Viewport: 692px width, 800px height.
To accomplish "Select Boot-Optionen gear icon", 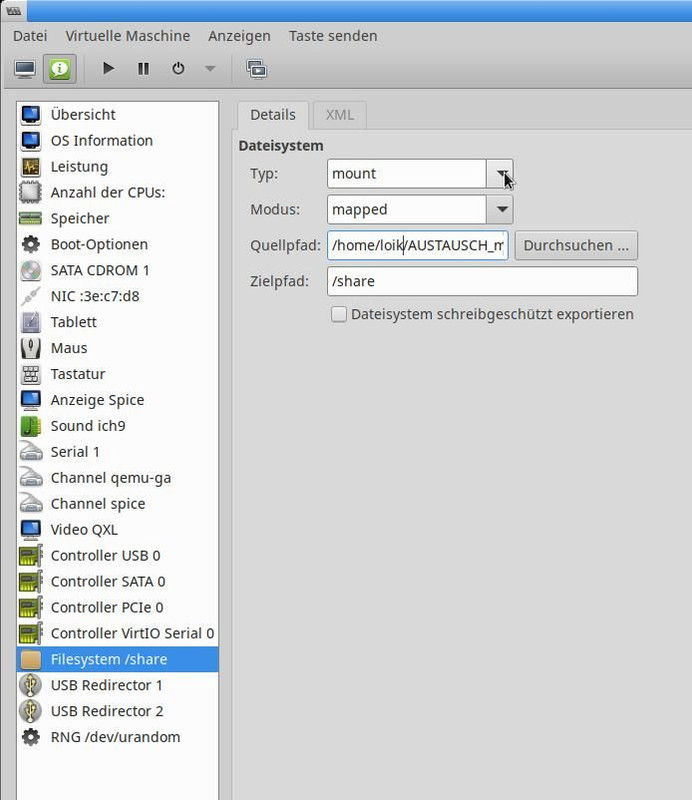I will 31,244.
